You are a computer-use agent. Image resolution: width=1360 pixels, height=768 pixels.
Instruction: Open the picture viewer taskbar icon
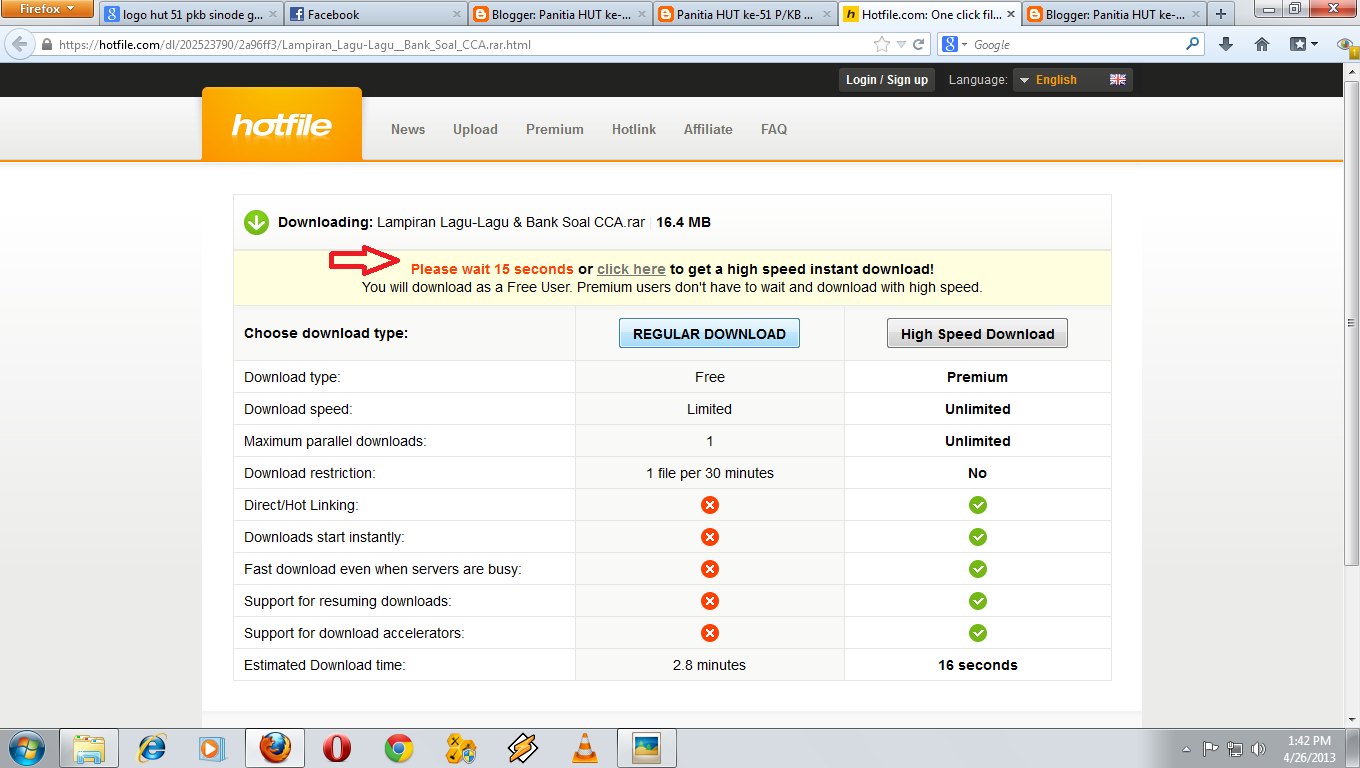[647, 748]
